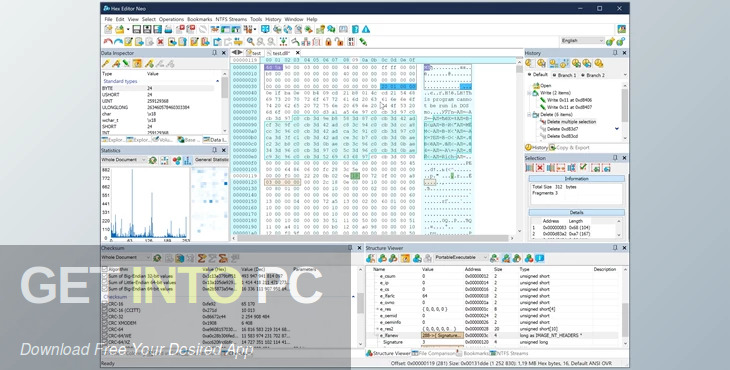
Task: Collapse the Delete (6 items) history node
Action: point(530,114)
